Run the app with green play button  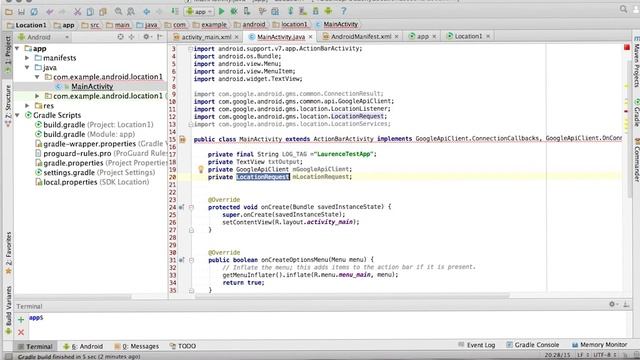pyautogui.click(x=222, y=11)
